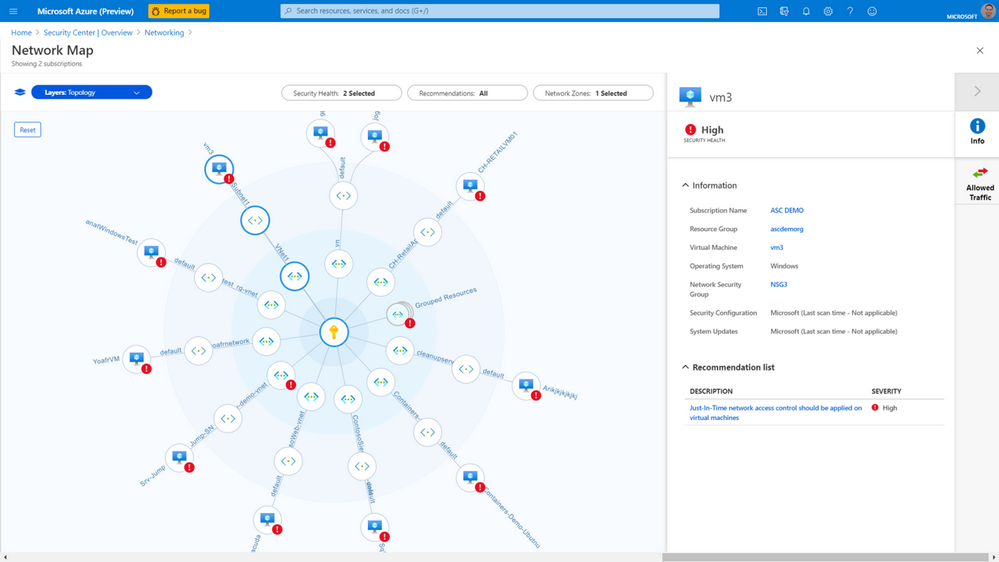Open the Networking breadcrumb

point(164,32)
